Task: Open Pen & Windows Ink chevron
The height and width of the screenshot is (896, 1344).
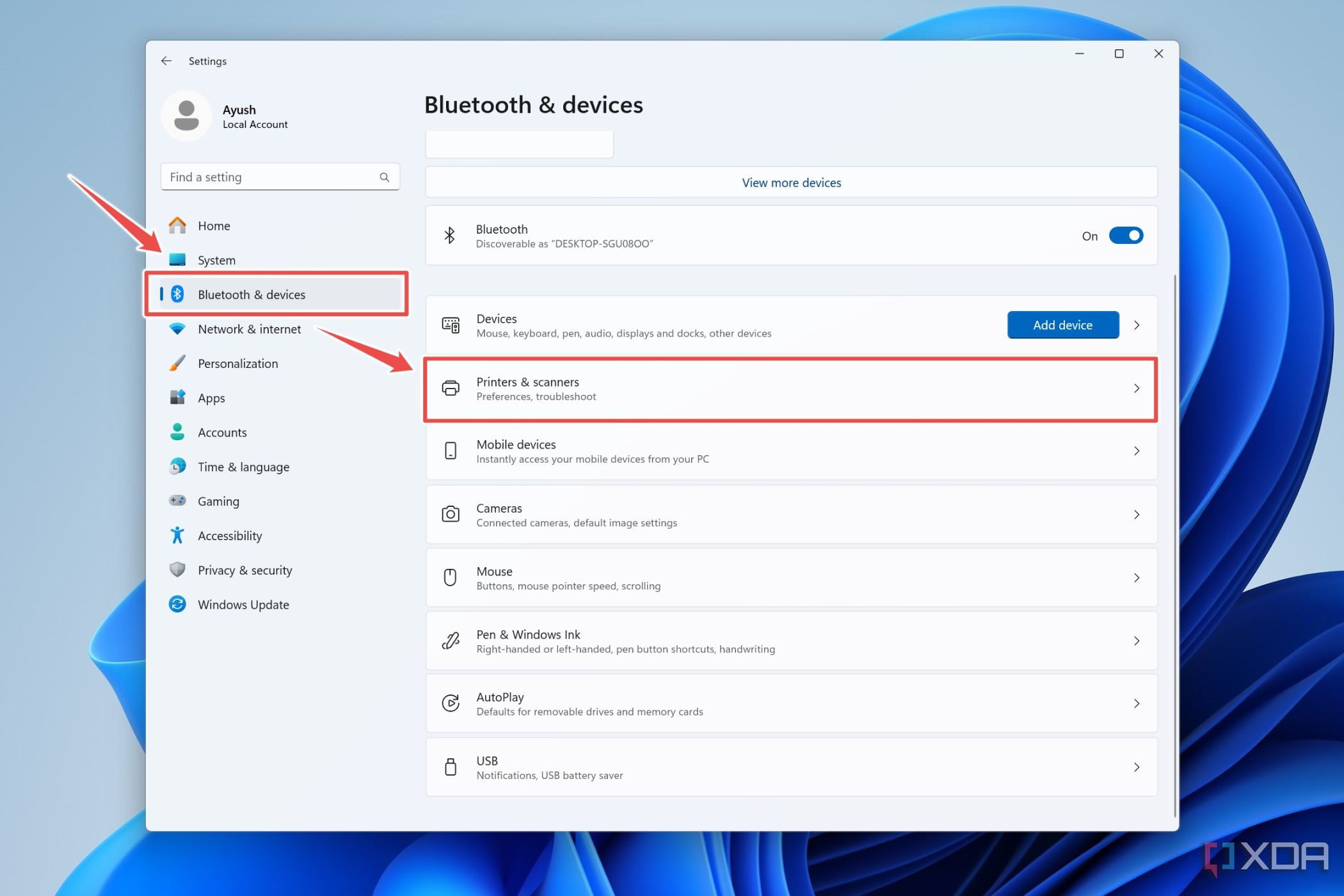Action: [x=1137, y=641]
